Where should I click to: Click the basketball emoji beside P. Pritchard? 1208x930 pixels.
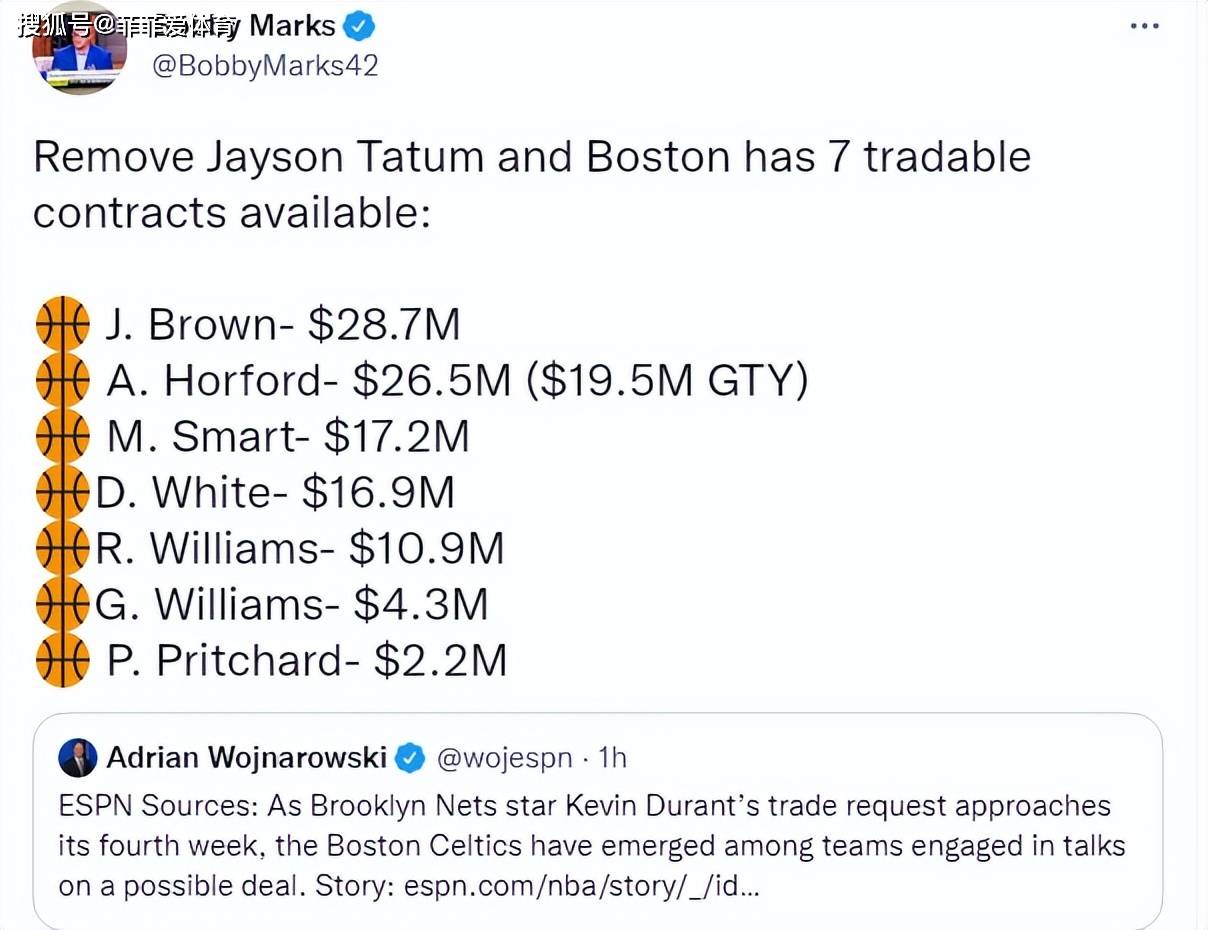(62, 659)
